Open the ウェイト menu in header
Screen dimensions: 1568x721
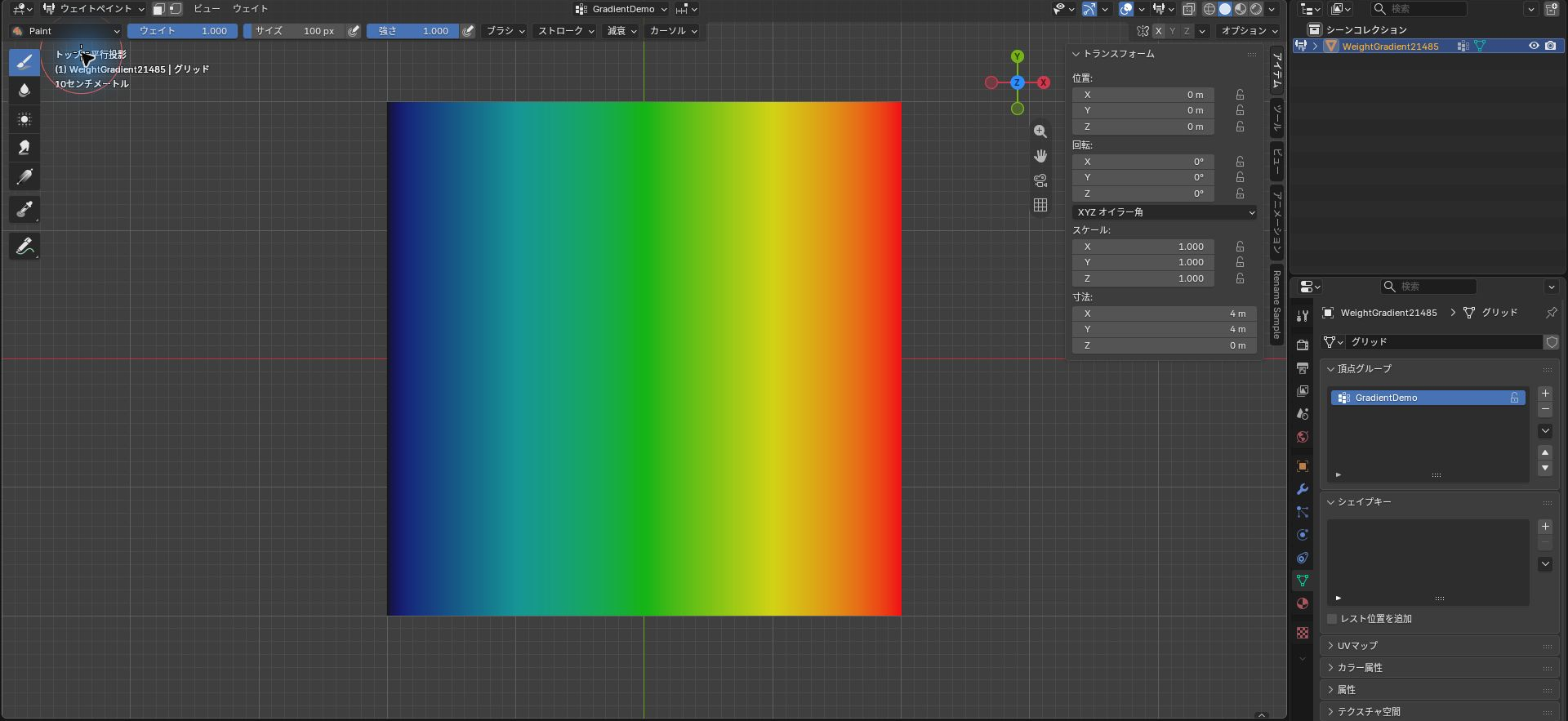pyautogui.click(x=250, y=9)
